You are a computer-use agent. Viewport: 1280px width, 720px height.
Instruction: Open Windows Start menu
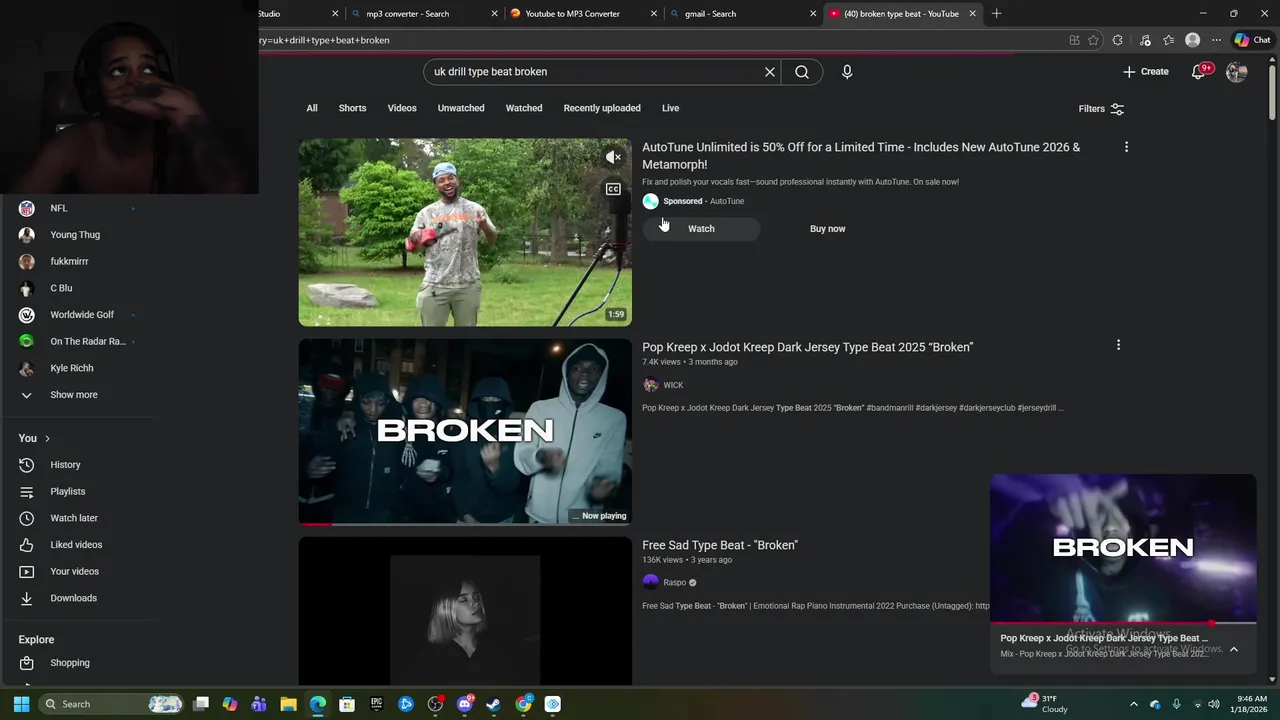[x=21, y=704]
